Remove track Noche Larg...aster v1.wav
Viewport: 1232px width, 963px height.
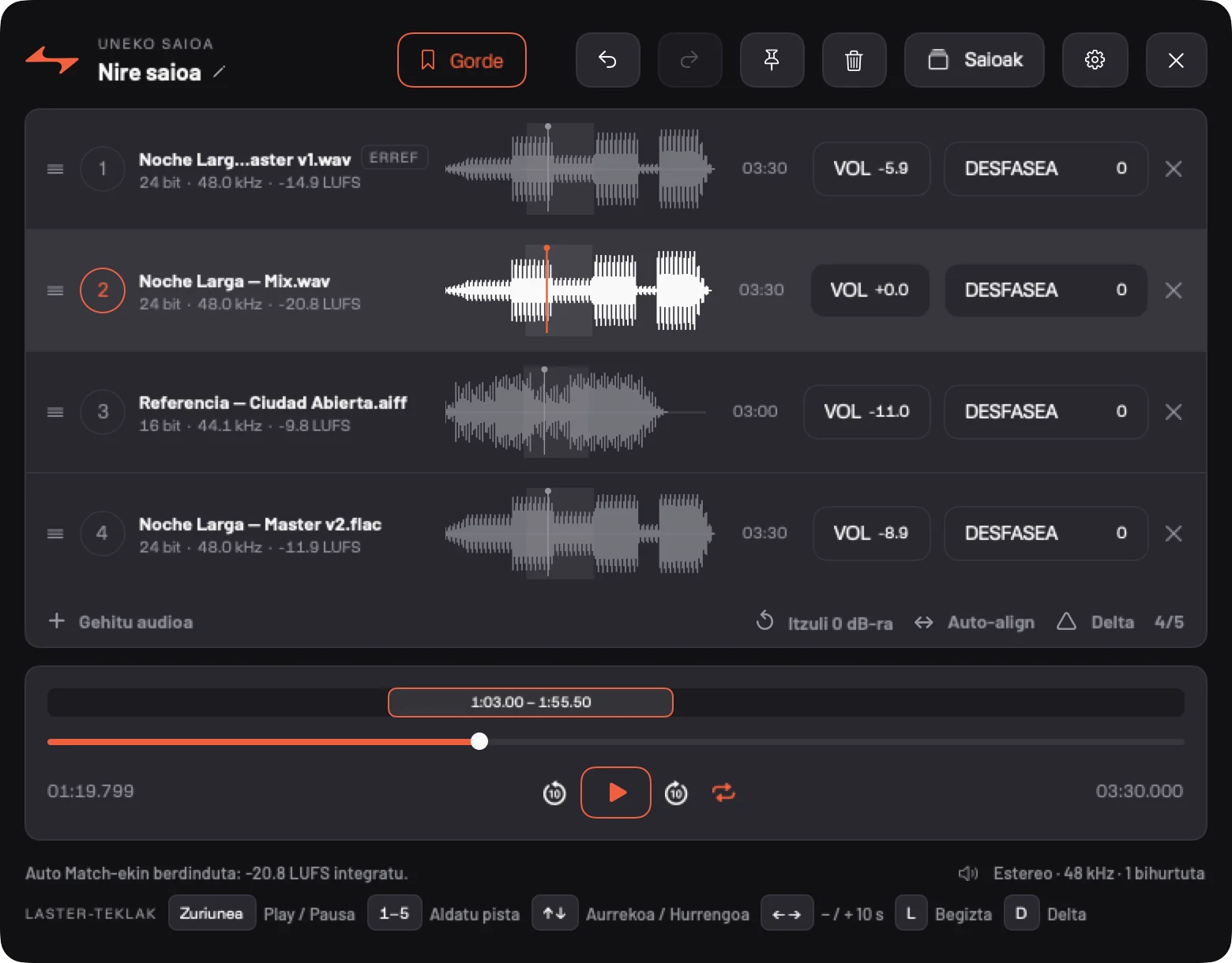click(x=1174, y=169)
